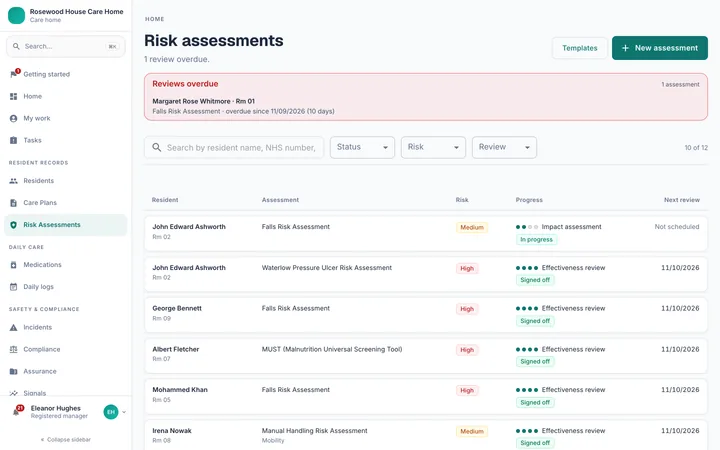Click the Risk column header
720x450 pixels.
(x=462, y=200)
